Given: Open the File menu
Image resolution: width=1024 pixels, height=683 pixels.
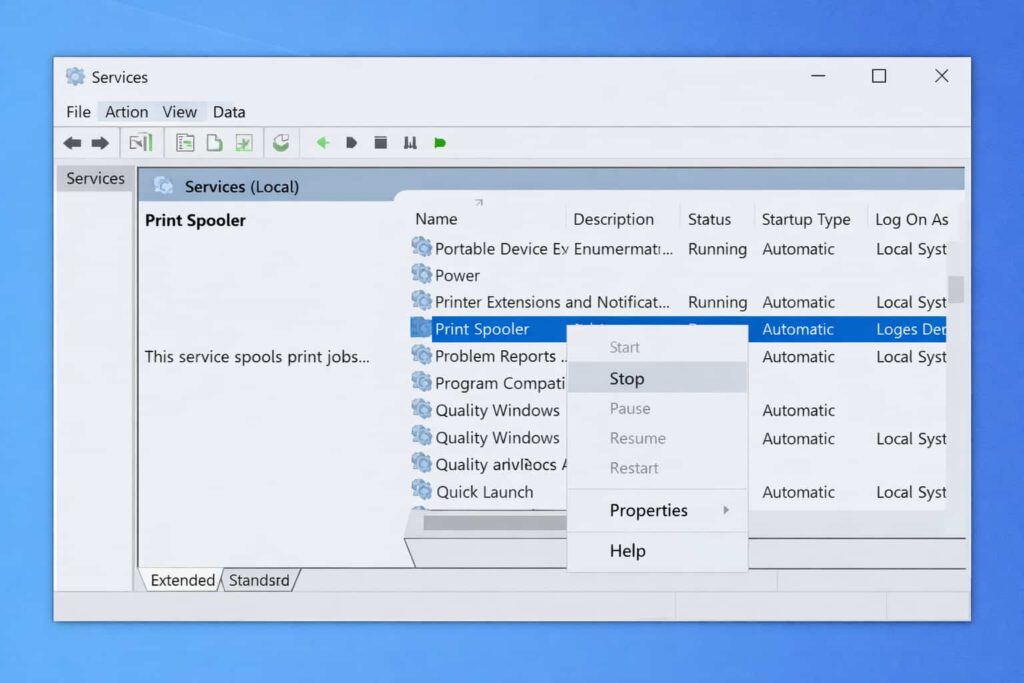Looking at the screenshot, I should tap(78, 112).
